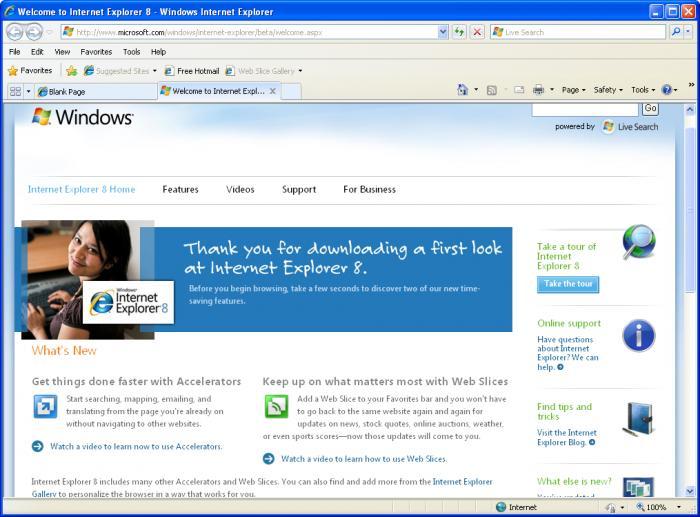Run search with the magnifier icon
Image resolution: width=700 pixels, height=517 pixels.
676,32
